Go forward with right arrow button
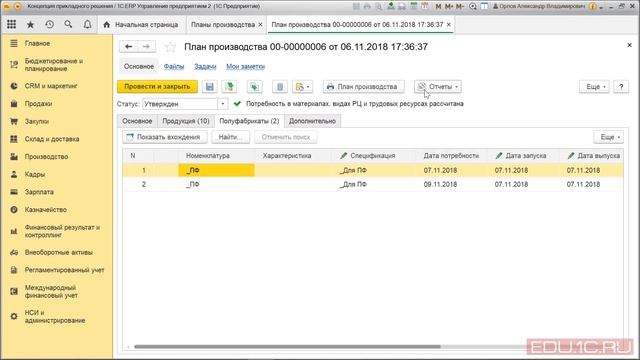This screenshot has width=640, height=360. (x=146, y=47)
